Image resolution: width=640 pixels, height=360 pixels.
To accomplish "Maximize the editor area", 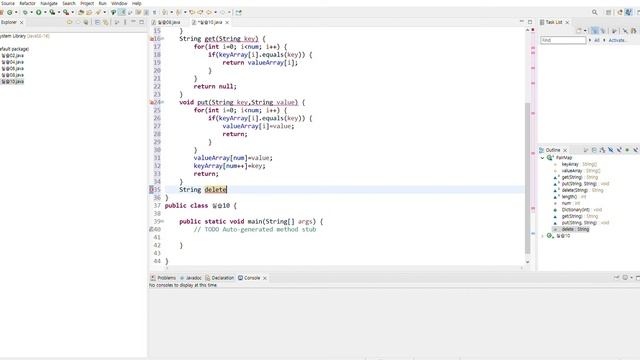I will coord(530,22).
